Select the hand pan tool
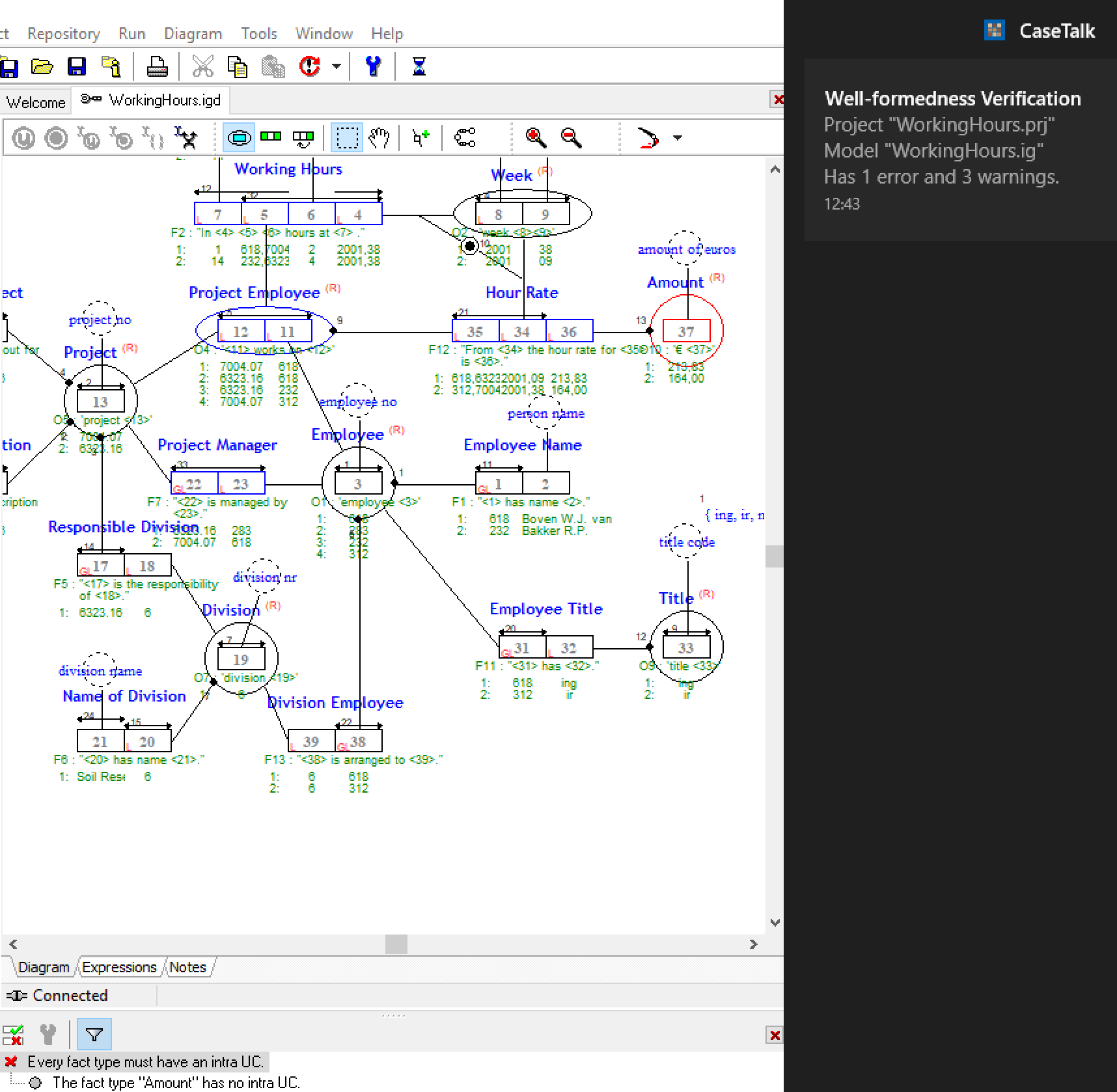 point(379,137)
